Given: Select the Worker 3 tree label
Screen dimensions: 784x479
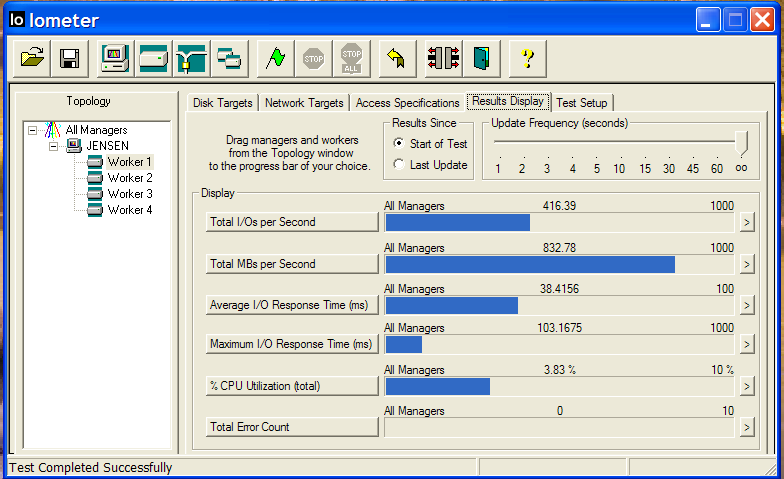Looking at the screenshot, I should tap(130, 194).
